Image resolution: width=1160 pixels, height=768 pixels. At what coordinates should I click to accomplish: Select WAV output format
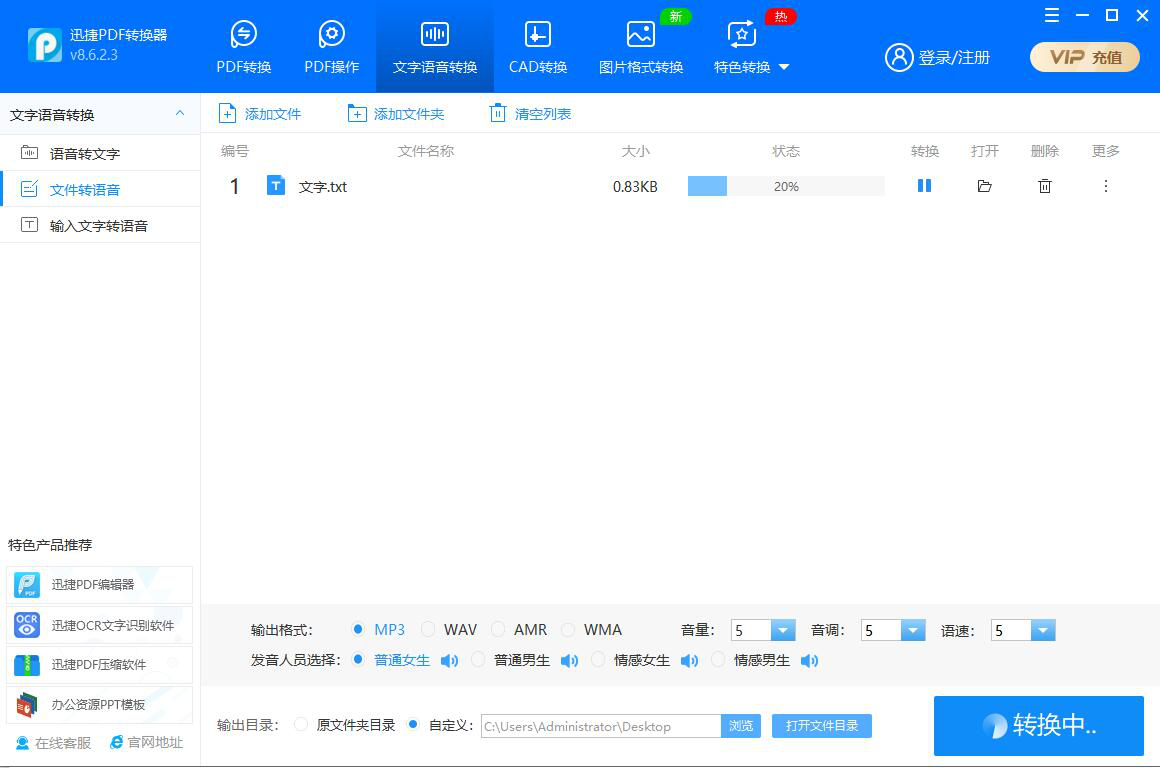pos(428,630)
